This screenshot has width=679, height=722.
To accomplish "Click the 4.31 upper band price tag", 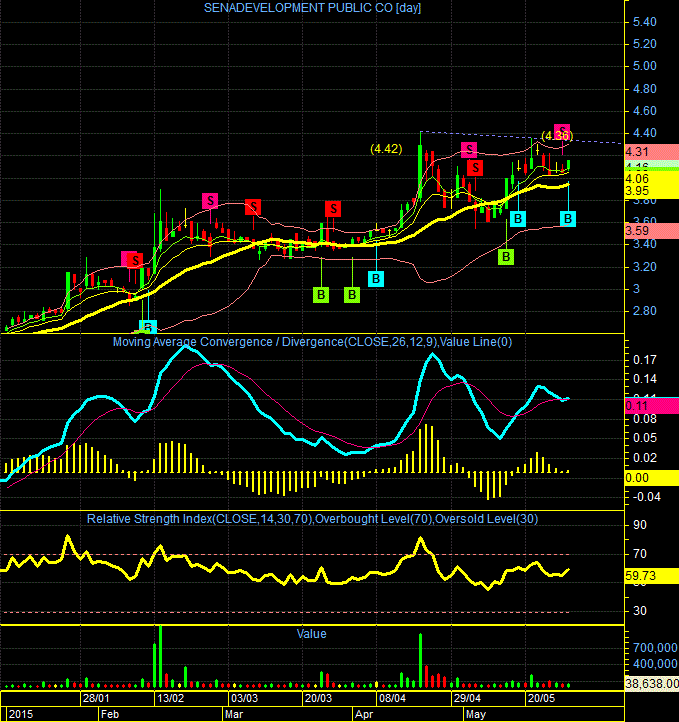I will tap(651, 151).
